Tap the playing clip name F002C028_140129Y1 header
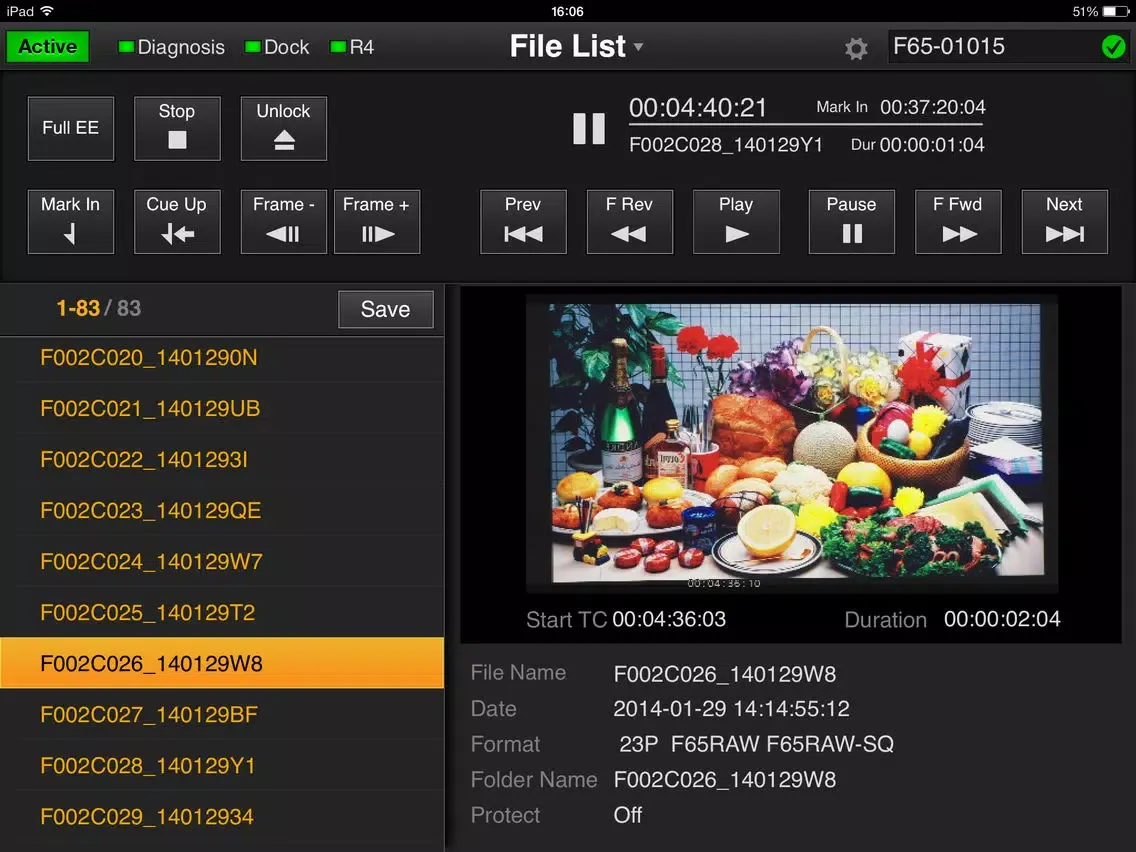 pos(726,145)
